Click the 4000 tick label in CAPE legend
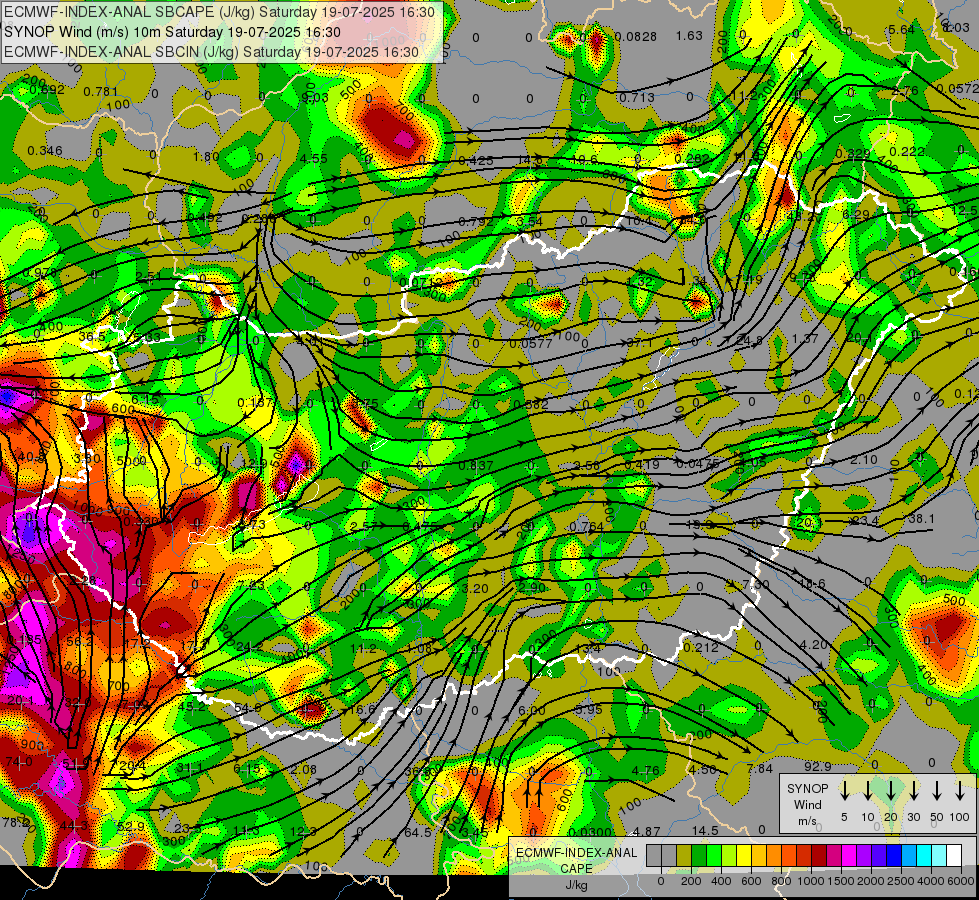 pyautogui.click(x=931, y=881)
